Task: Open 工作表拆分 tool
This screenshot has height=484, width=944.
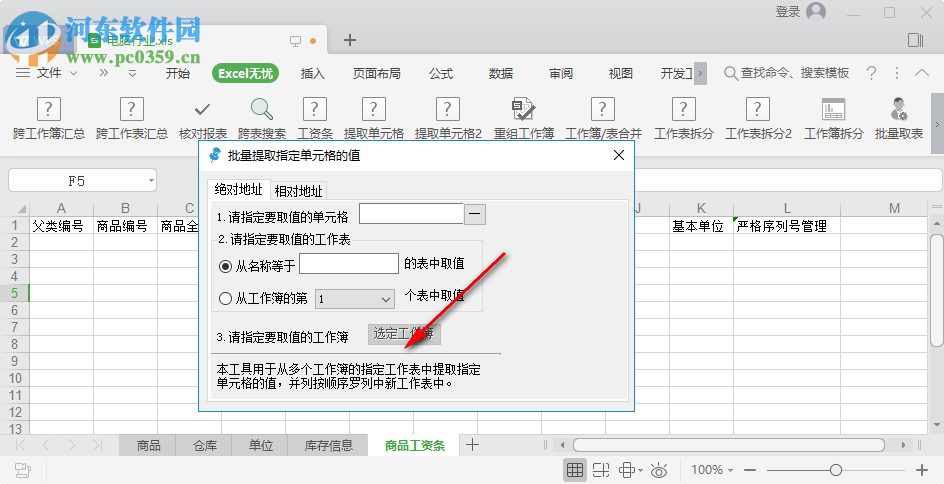Action: pyautogui.click(x=683, y=119)
